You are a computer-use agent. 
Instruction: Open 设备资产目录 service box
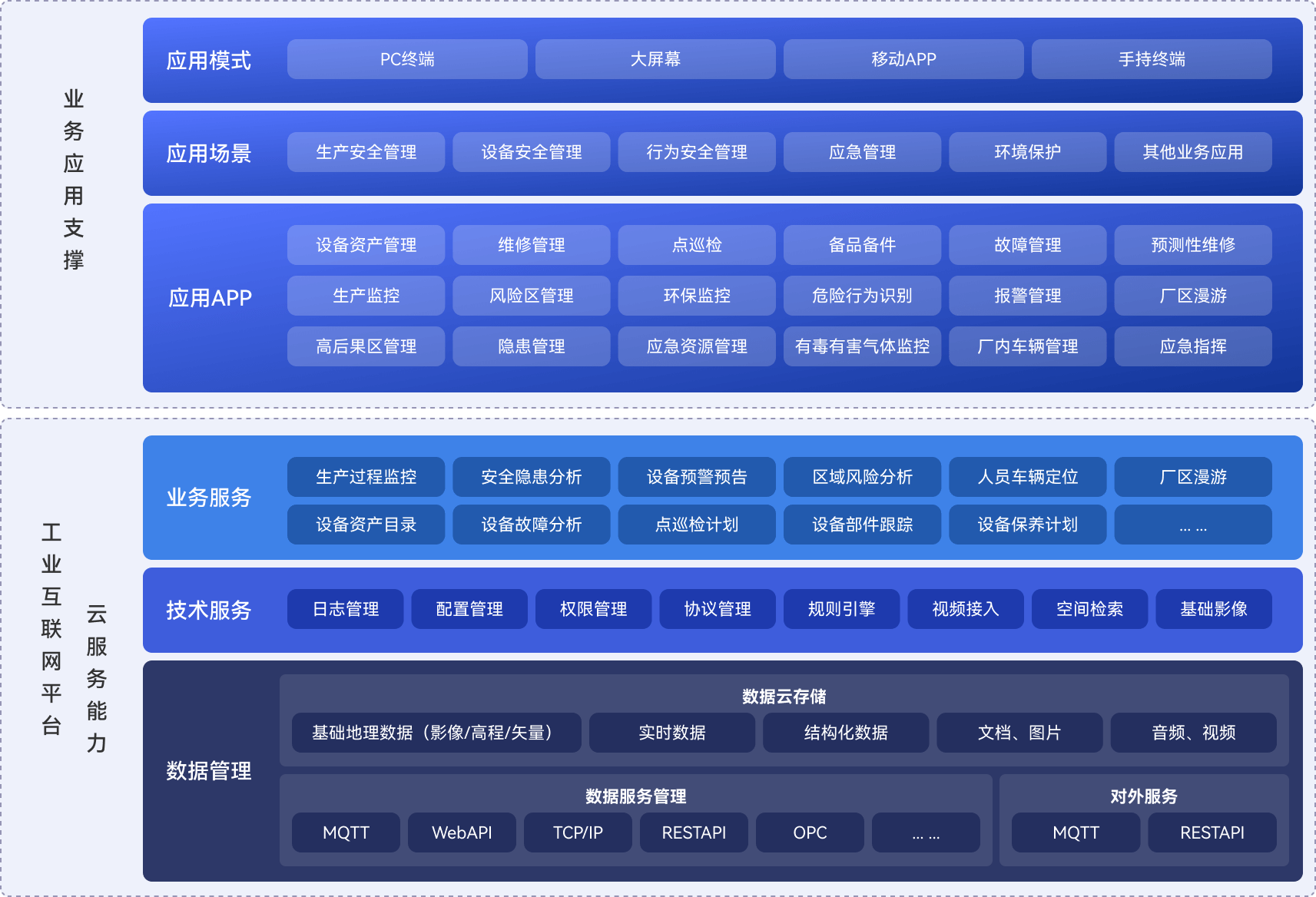[366, 525]
